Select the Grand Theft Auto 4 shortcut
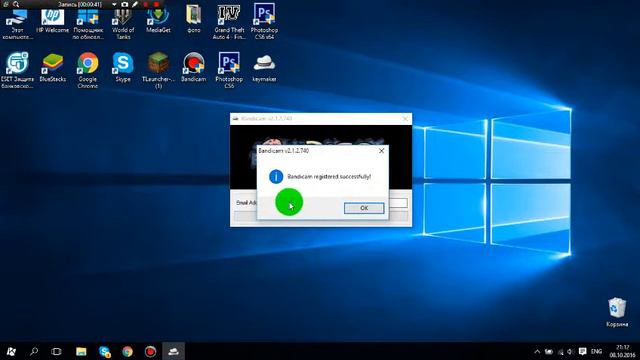 pyautogui.click(x=229, y=22)
